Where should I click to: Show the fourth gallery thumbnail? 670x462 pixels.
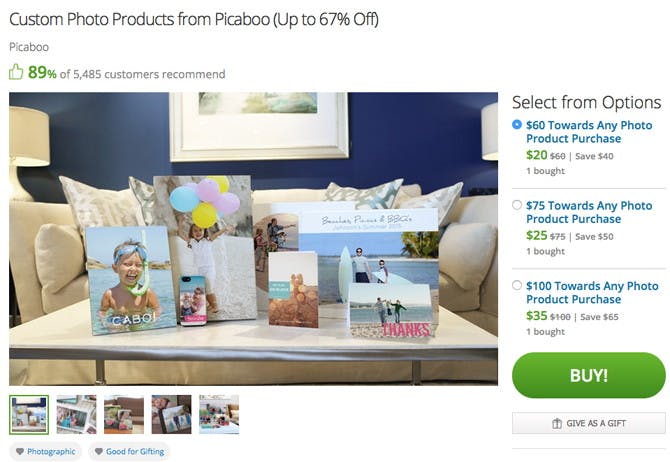click(171, 413)
